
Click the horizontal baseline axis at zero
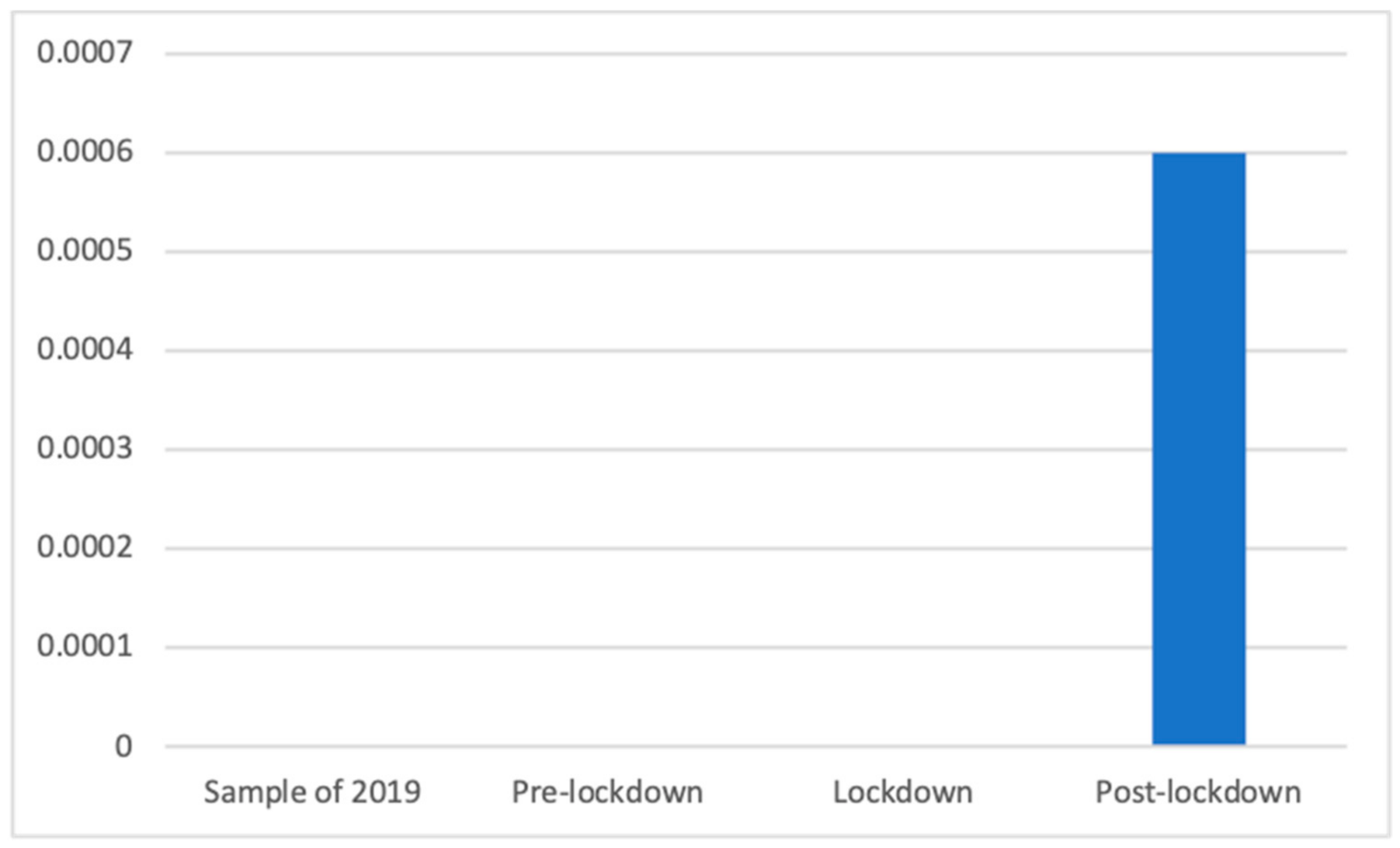click(756, 746)
